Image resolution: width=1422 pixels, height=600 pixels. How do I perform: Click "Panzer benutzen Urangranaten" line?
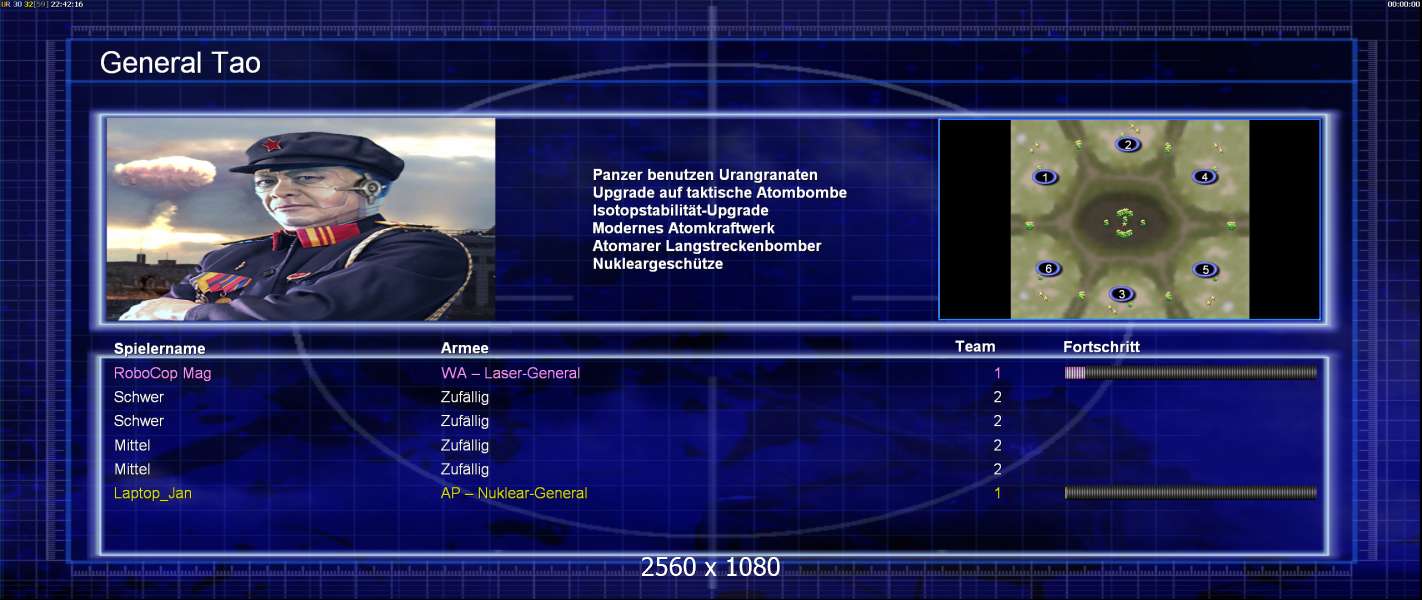tap(705, 175)
